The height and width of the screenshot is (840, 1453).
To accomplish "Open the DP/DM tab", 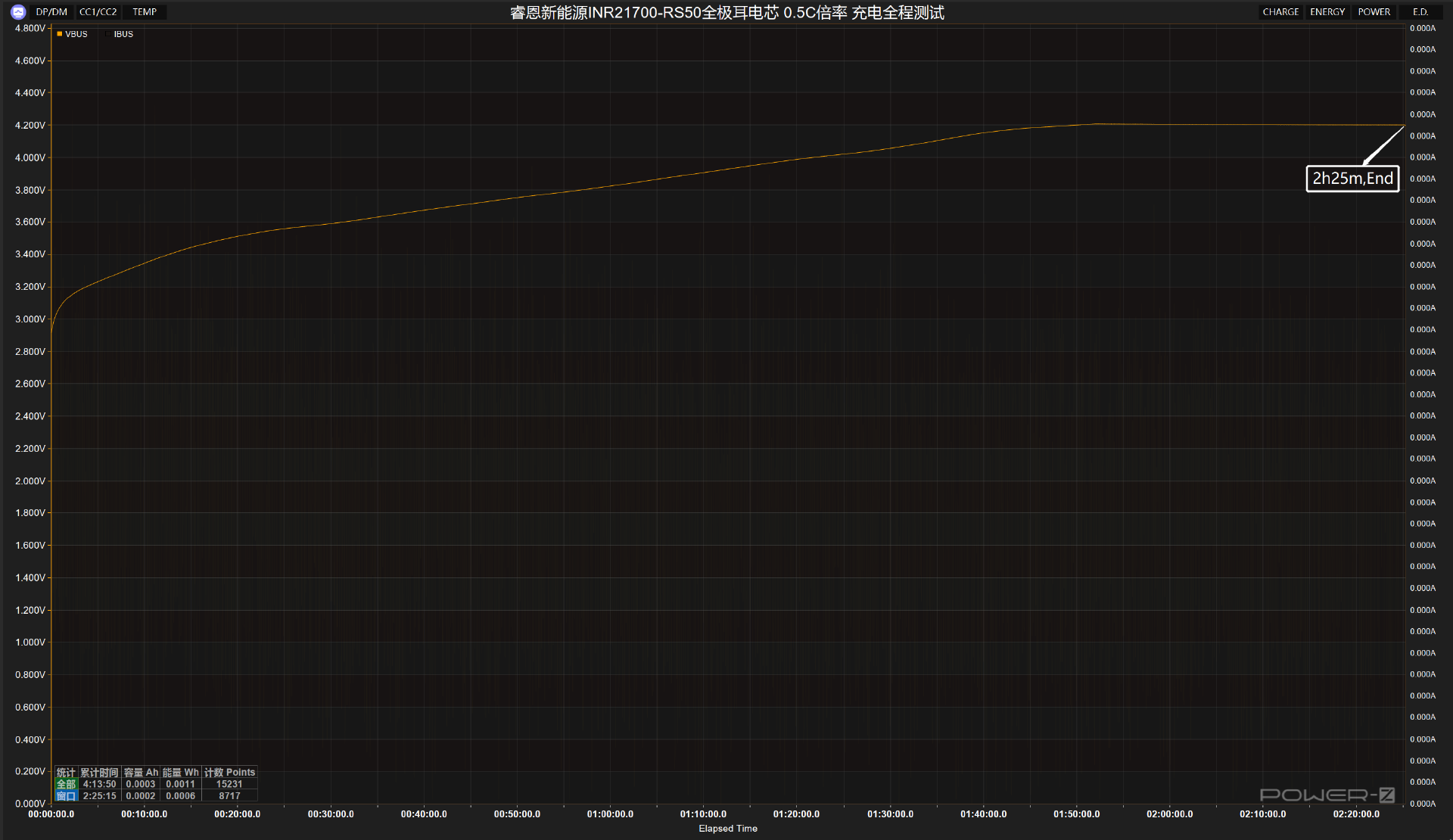I will pos(51,12).
